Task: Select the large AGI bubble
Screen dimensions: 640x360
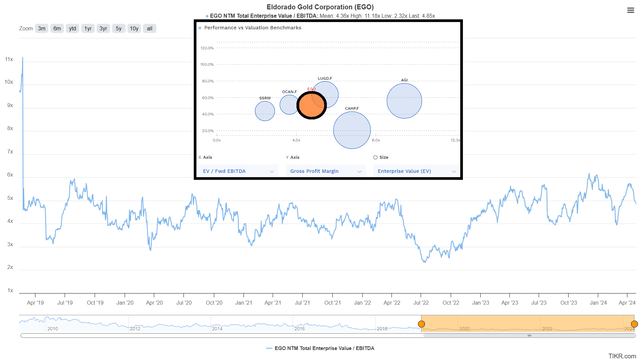Action: [404, 101]
